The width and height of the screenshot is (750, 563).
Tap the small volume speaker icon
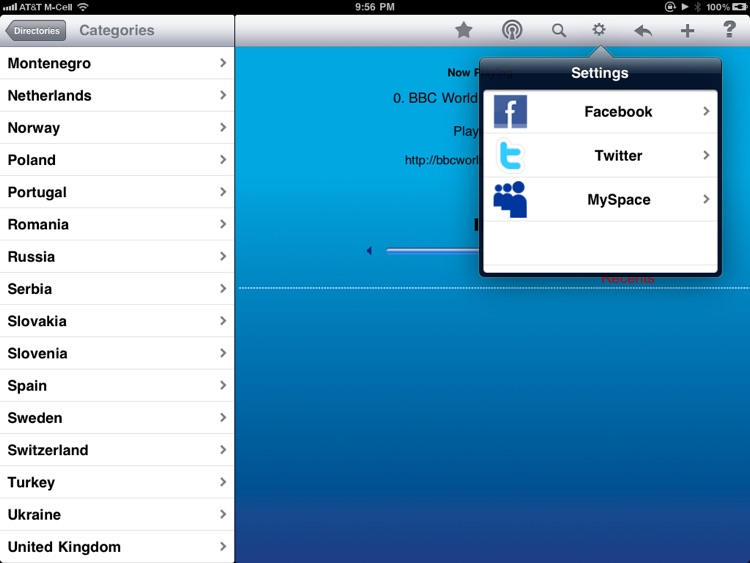pyautogui.click(x=369, y=251)
